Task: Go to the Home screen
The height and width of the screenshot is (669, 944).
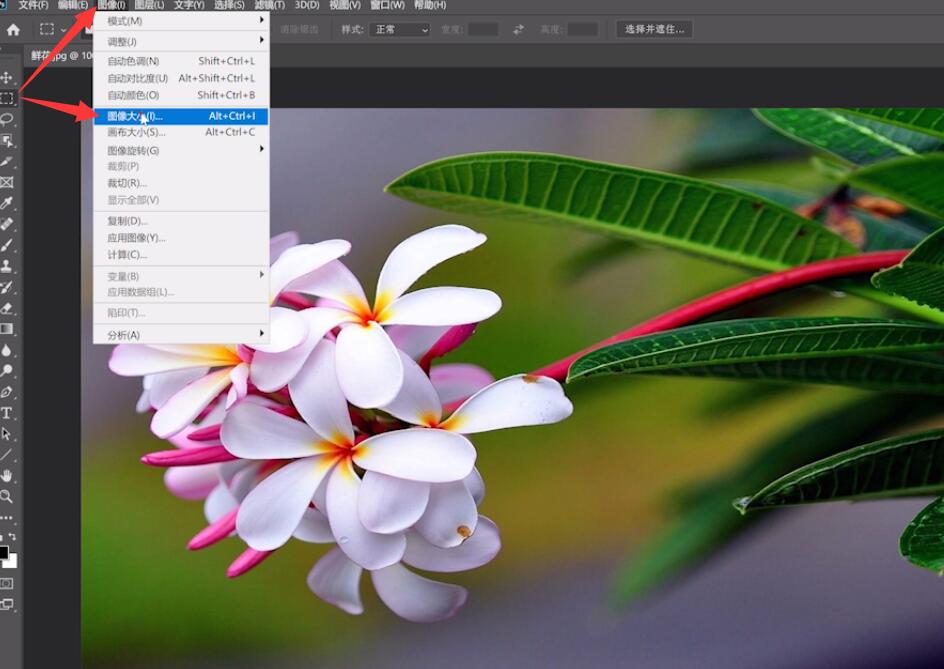Action: (x=13, y=30)
